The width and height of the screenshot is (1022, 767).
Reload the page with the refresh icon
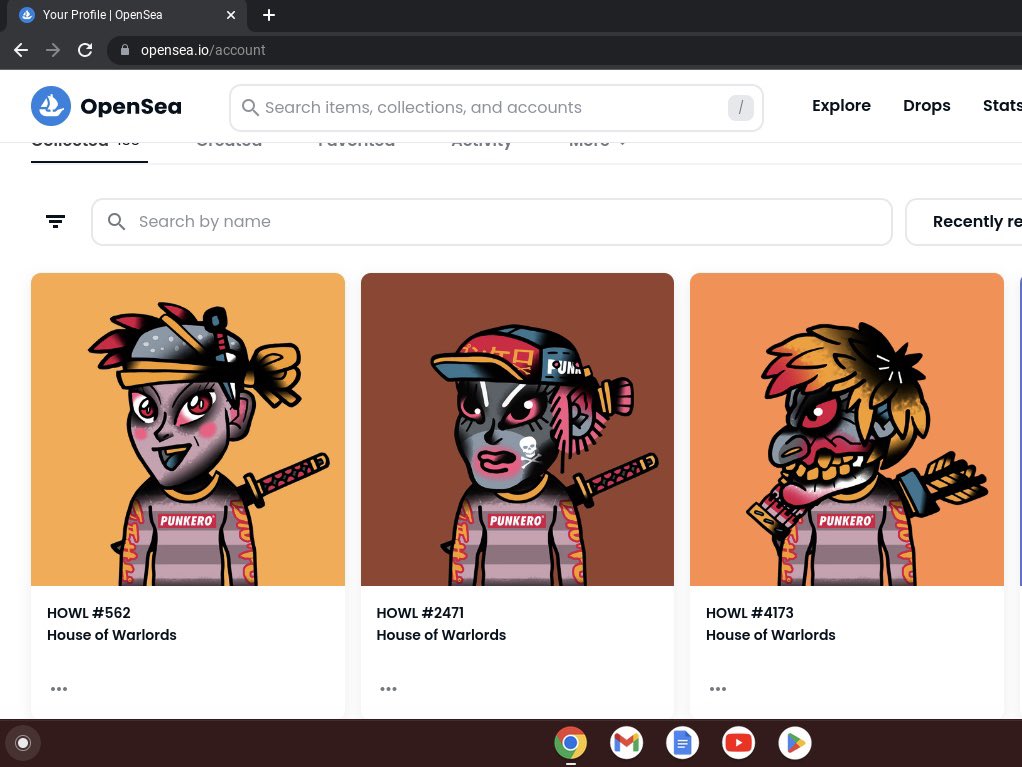point(85,50)
